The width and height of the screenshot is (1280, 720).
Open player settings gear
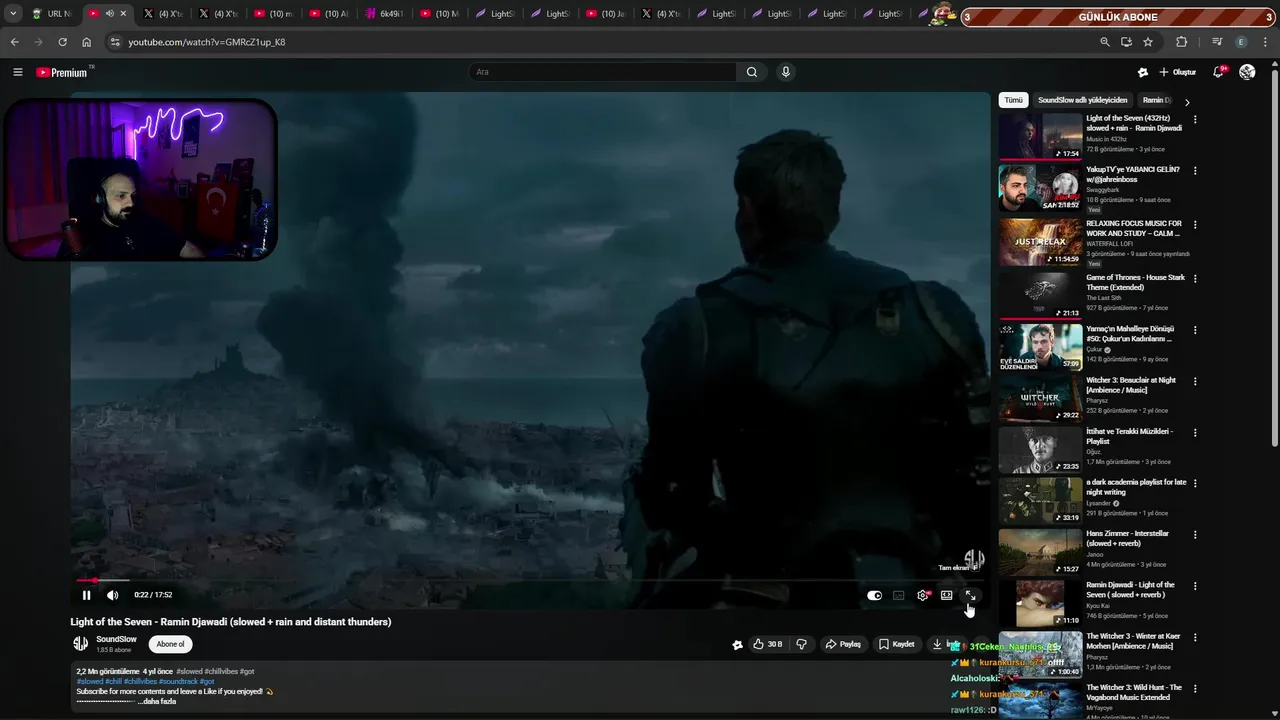coord(922,595)
